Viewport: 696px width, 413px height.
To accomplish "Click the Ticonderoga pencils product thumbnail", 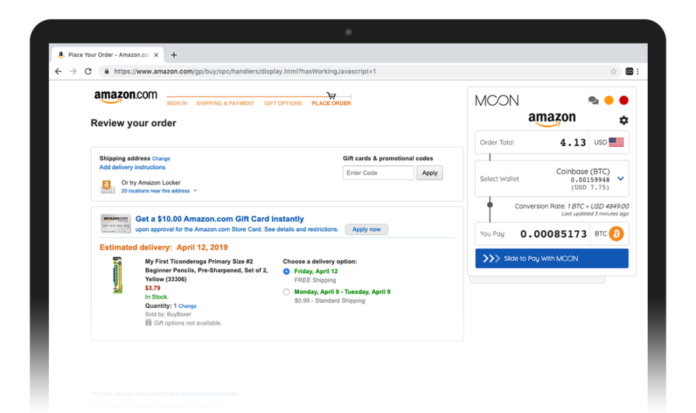I will tap(117, 275).
